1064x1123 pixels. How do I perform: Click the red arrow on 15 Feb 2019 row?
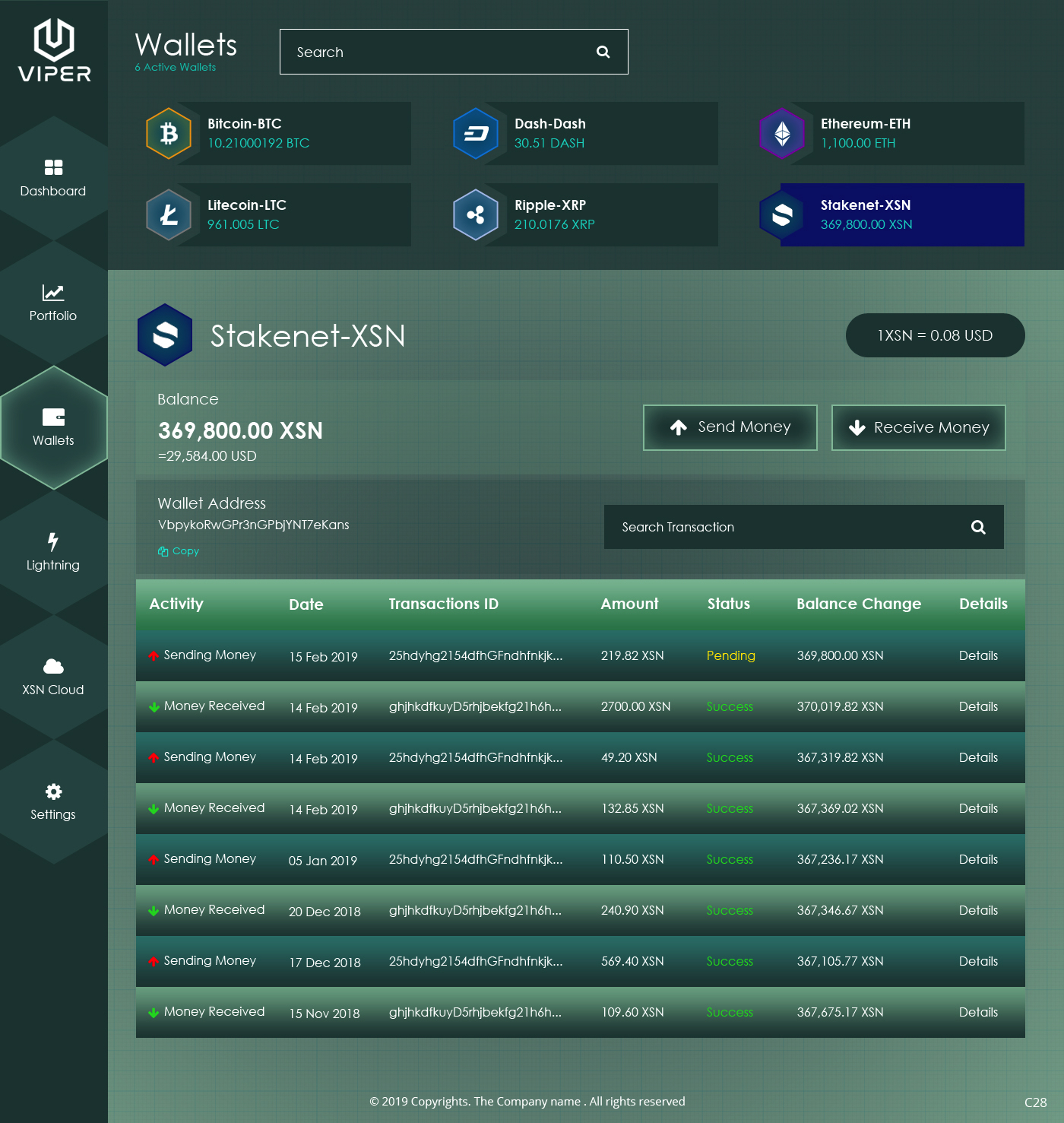point(154,655)
